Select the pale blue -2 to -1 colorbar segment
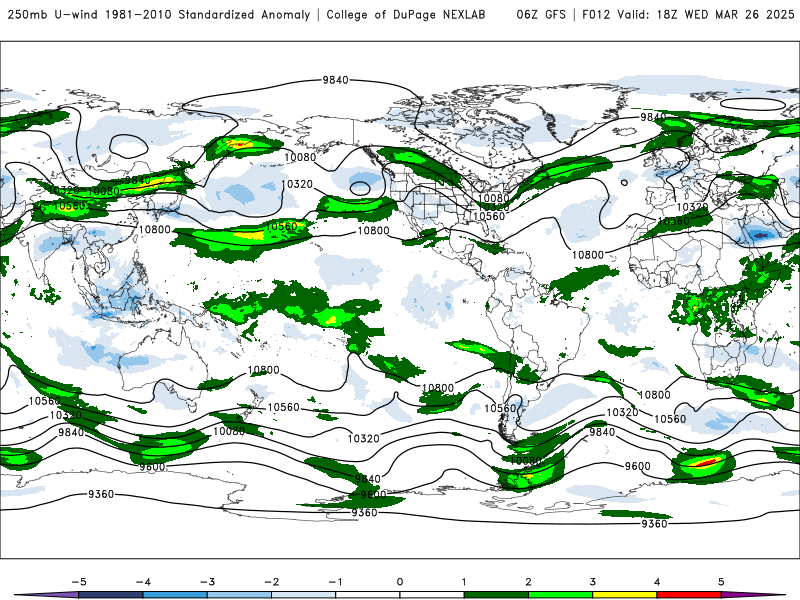 pos(304,595)
